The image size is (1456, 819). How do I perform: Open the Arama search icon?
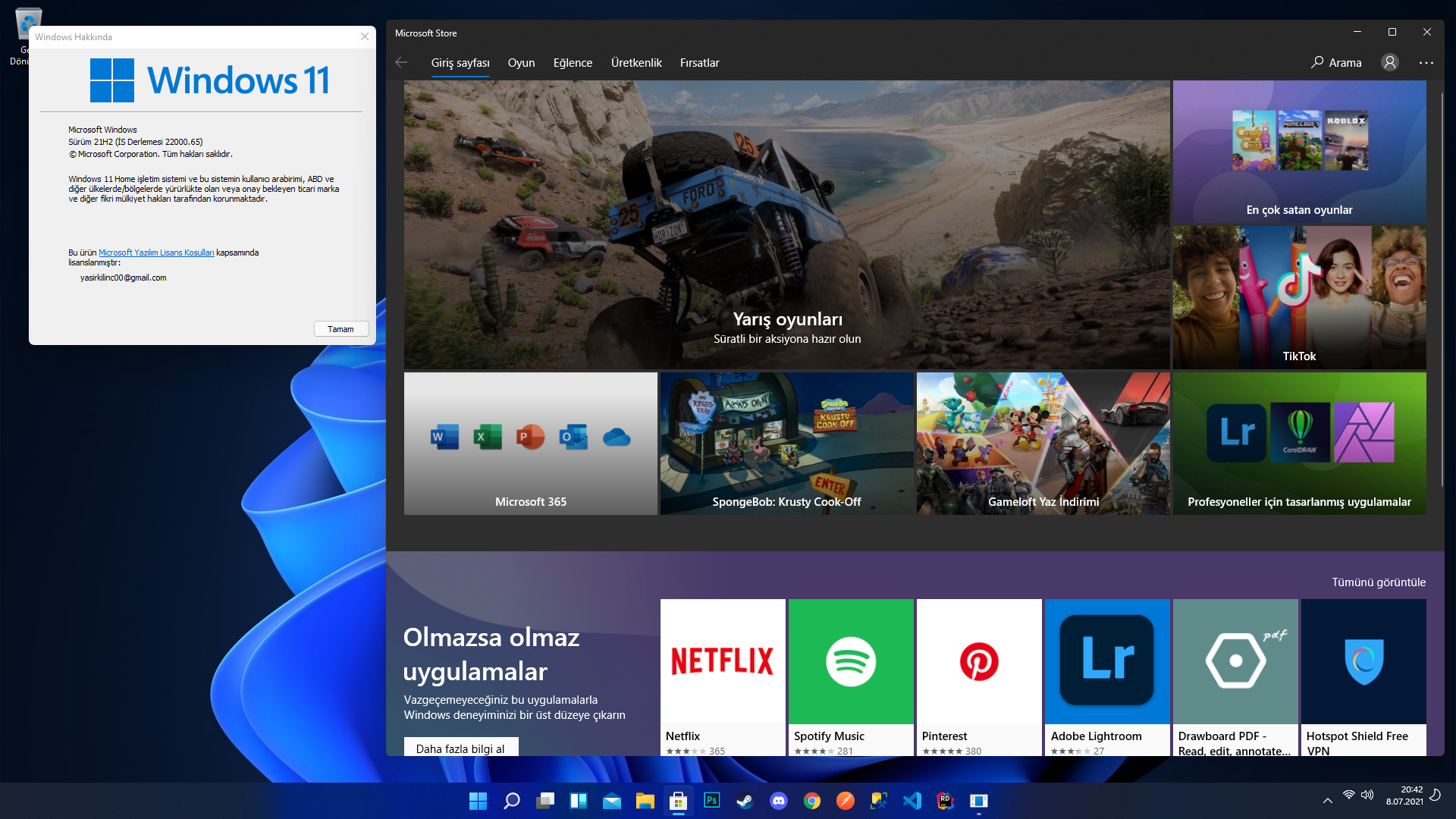(x=1318, y=63)
